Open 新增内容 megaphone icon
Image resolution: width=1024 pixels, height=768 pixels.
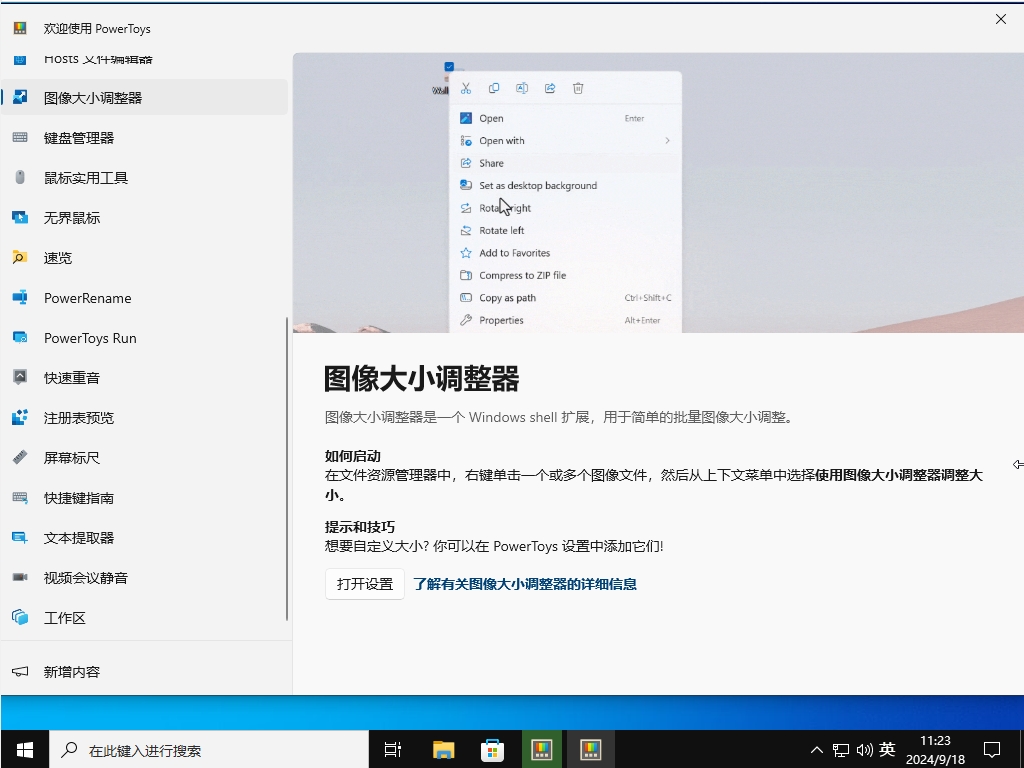(x=20, y=671)
